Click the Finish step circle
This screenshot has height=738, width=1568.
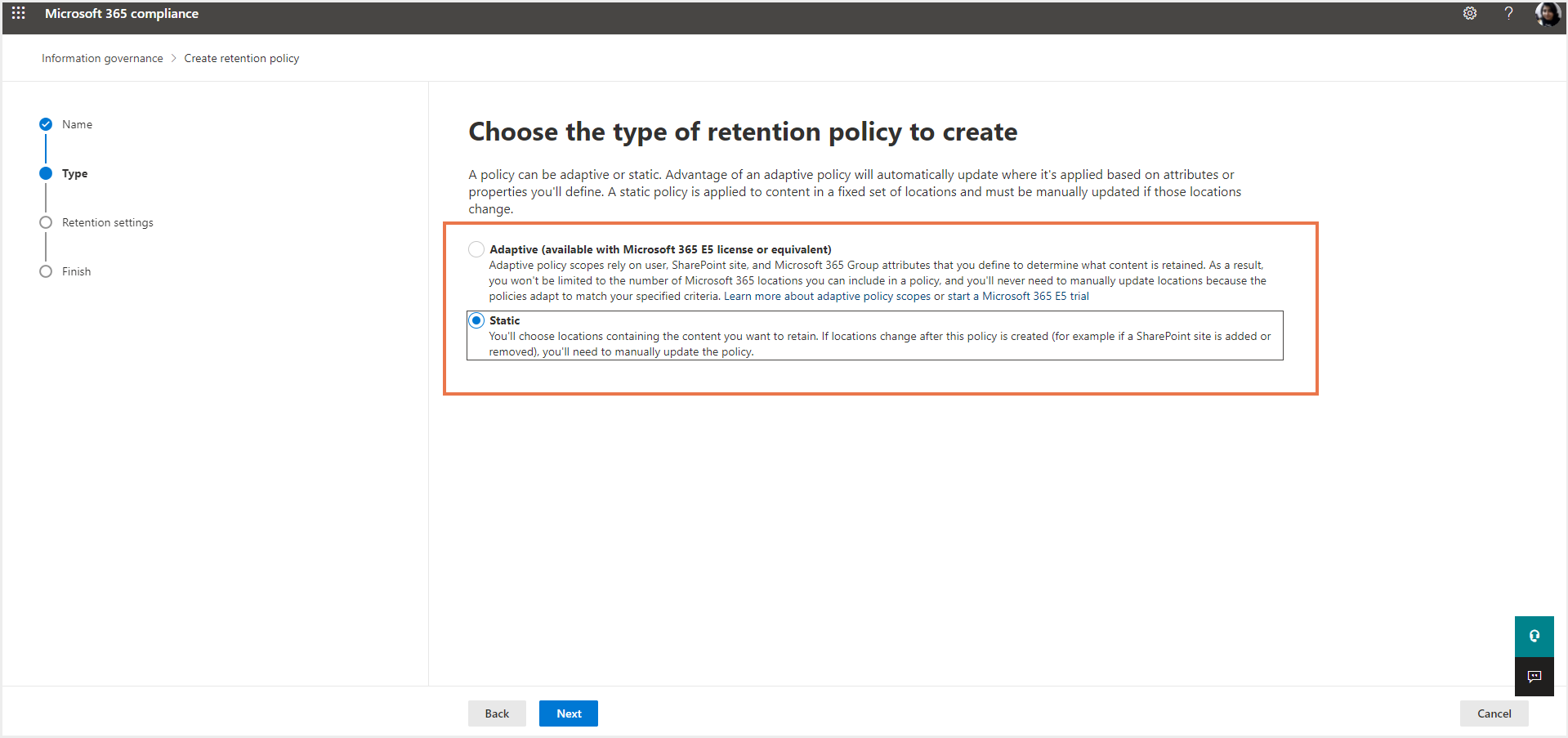[46, 271]
